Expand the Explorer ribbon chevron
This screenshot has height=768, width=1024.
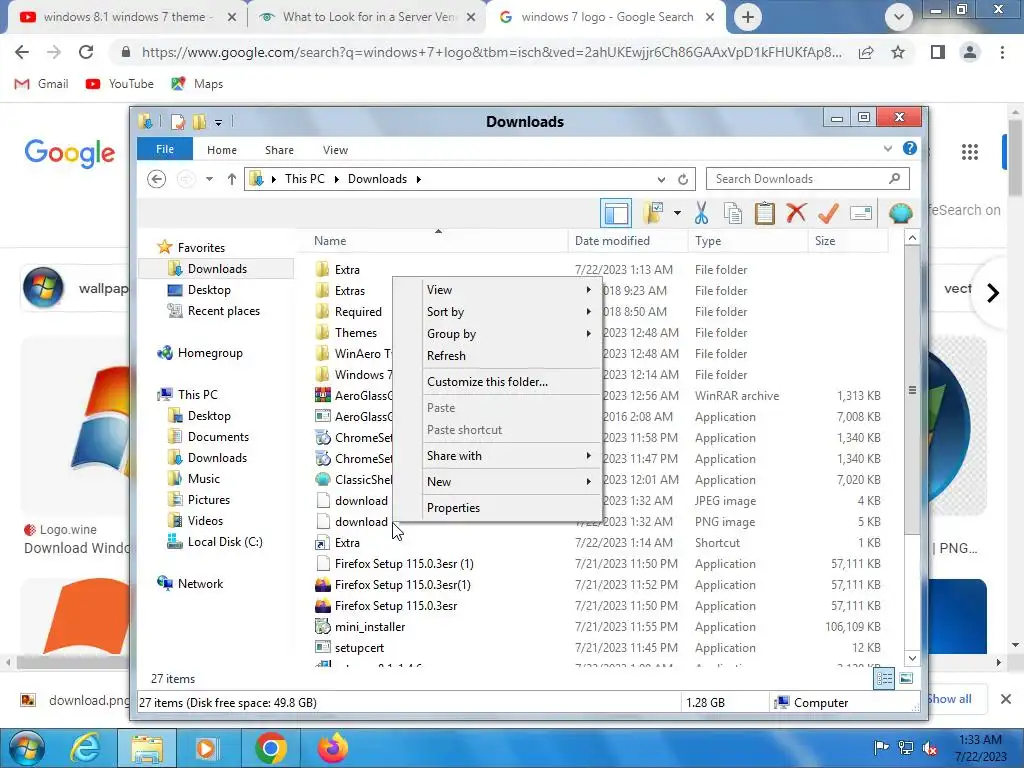pos(888,149)
